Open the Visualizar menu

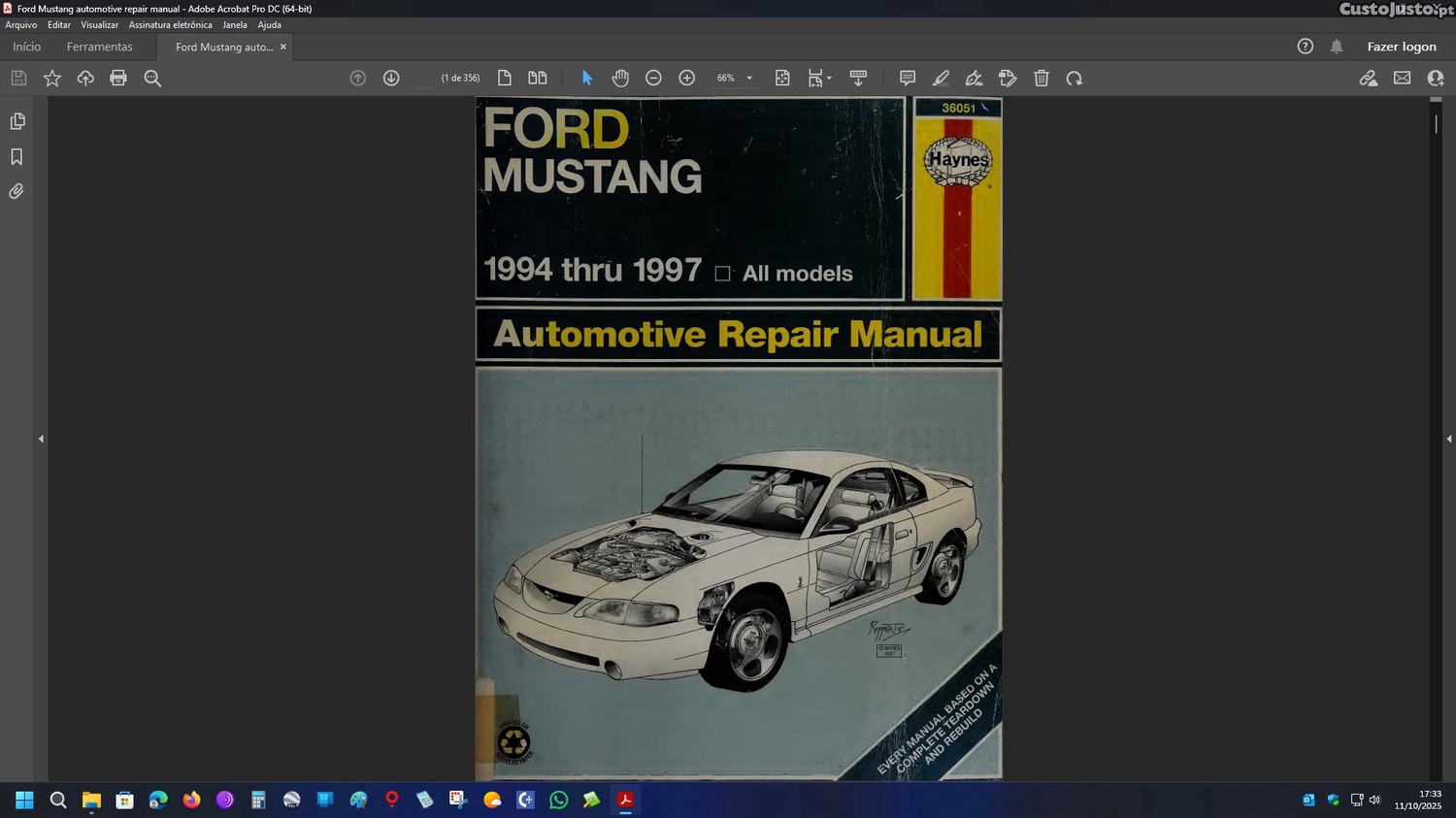(x=99, y=25)
